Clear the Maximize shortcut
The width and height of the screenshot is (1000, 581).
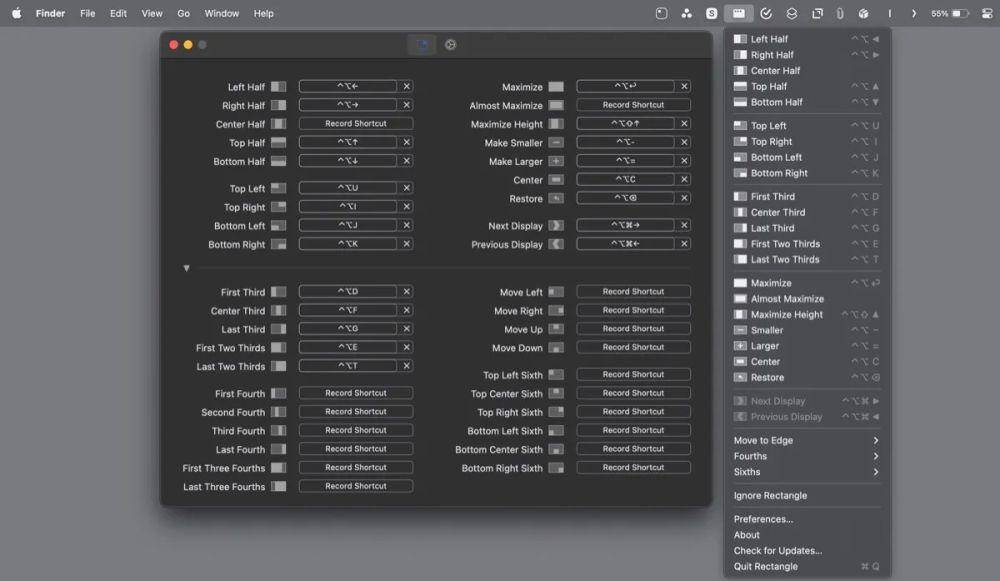click(684, 86)
